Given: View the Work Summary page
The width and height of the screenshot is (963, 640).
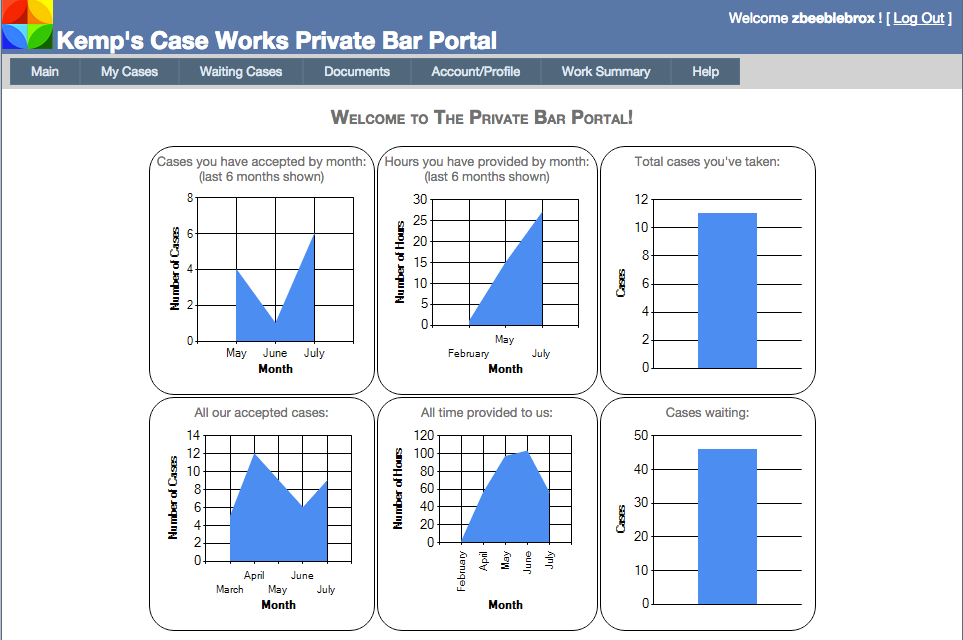Looking at the screenshot, I should [605, 72].
